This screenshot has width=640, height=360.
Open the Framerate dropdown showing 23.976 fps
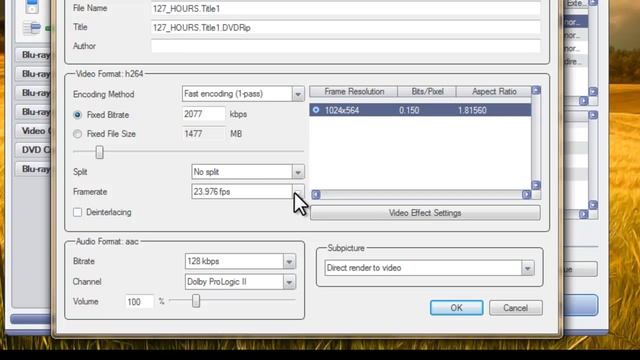coord(298,192)
